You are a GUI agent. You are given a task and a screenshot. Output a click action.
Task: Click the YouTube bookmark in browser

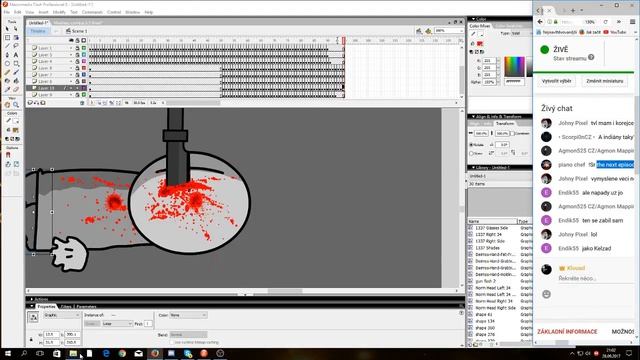615,32
